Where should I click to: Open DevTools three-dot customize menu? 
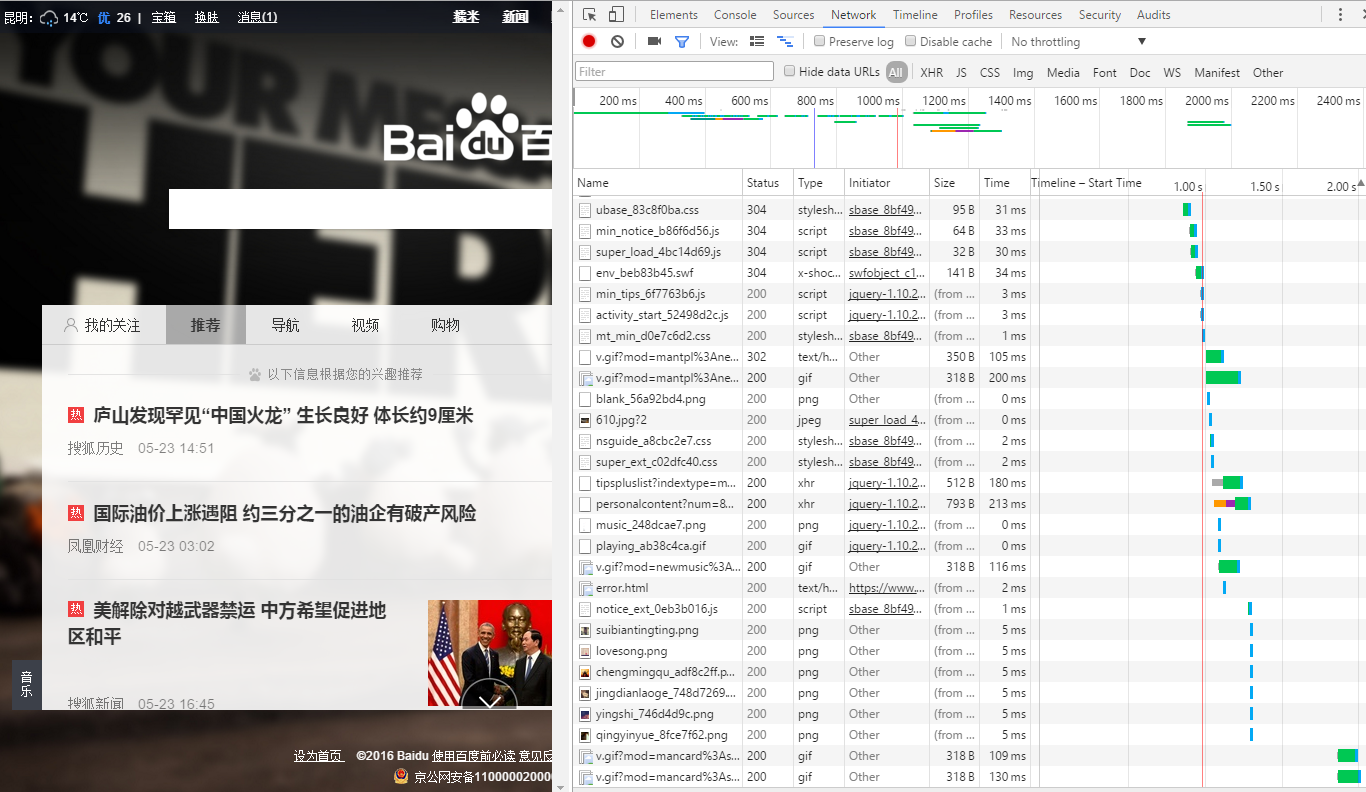pyautogui.click(x=1341, y=14)
